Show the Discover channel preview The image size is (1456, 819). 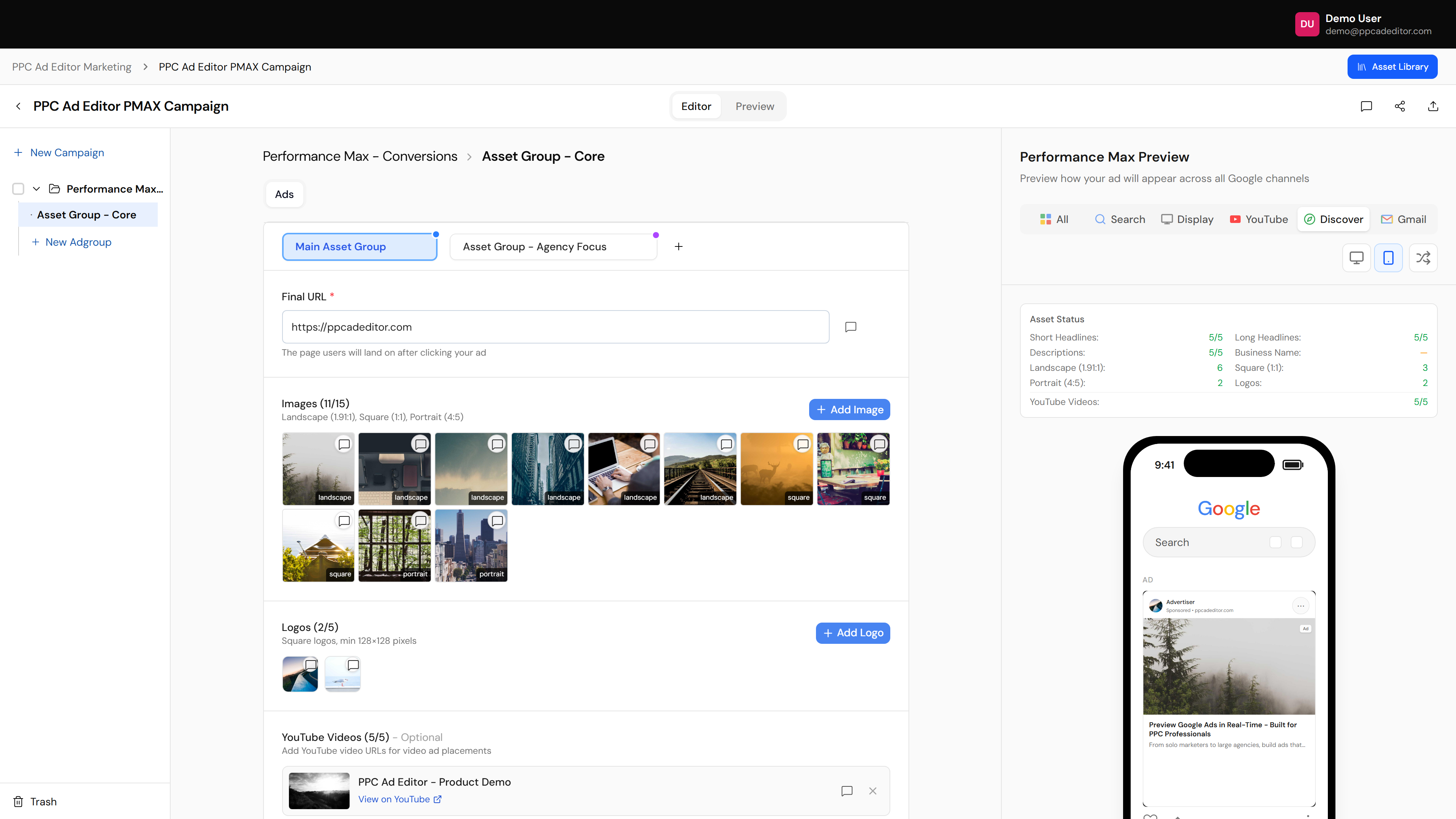pyautogui.click(x=1334, y=219)
